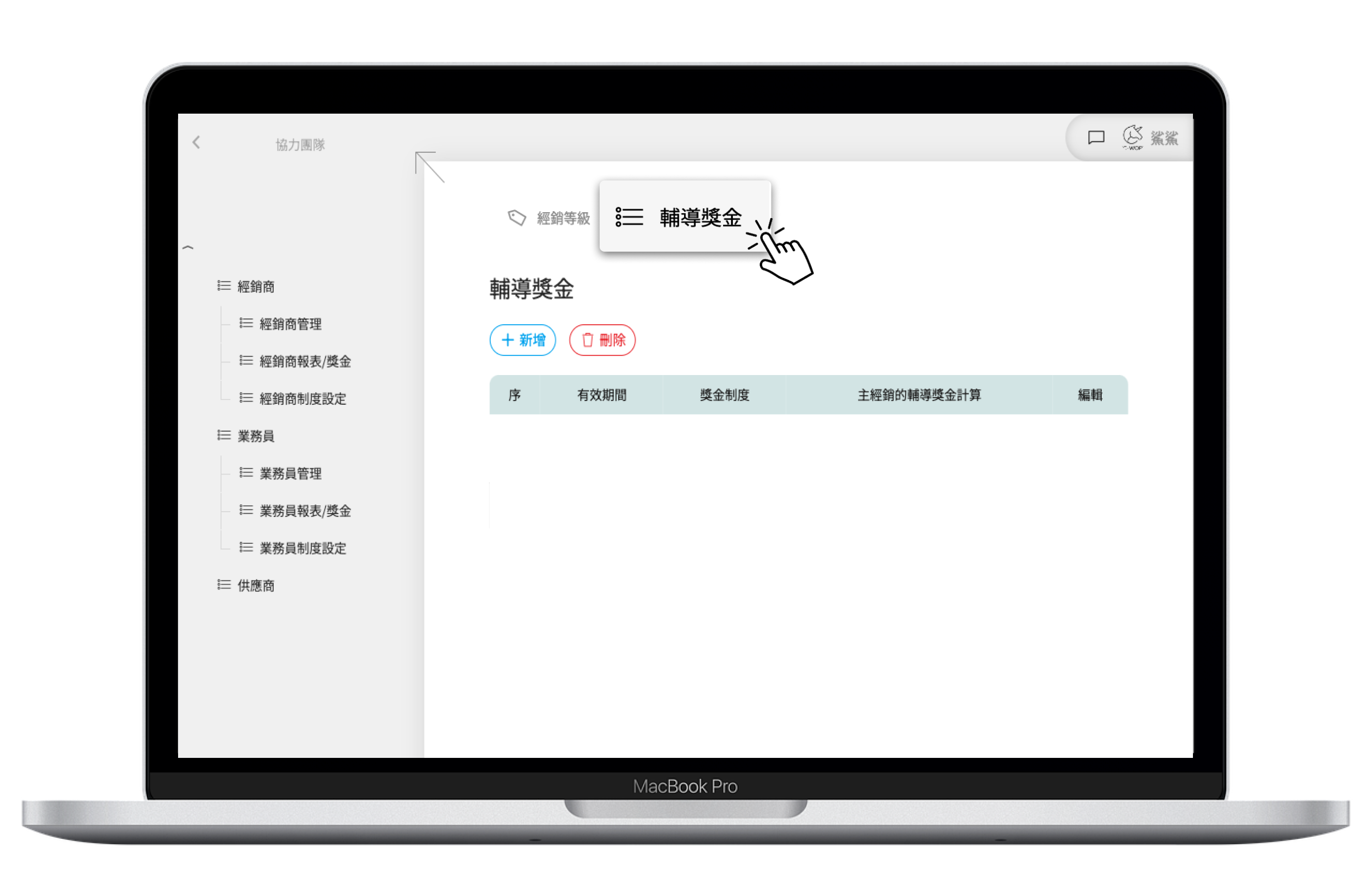The height and width of the screenshot is (872, 1372).
Task: Open the chat message icon
Action: point(1096,138)
